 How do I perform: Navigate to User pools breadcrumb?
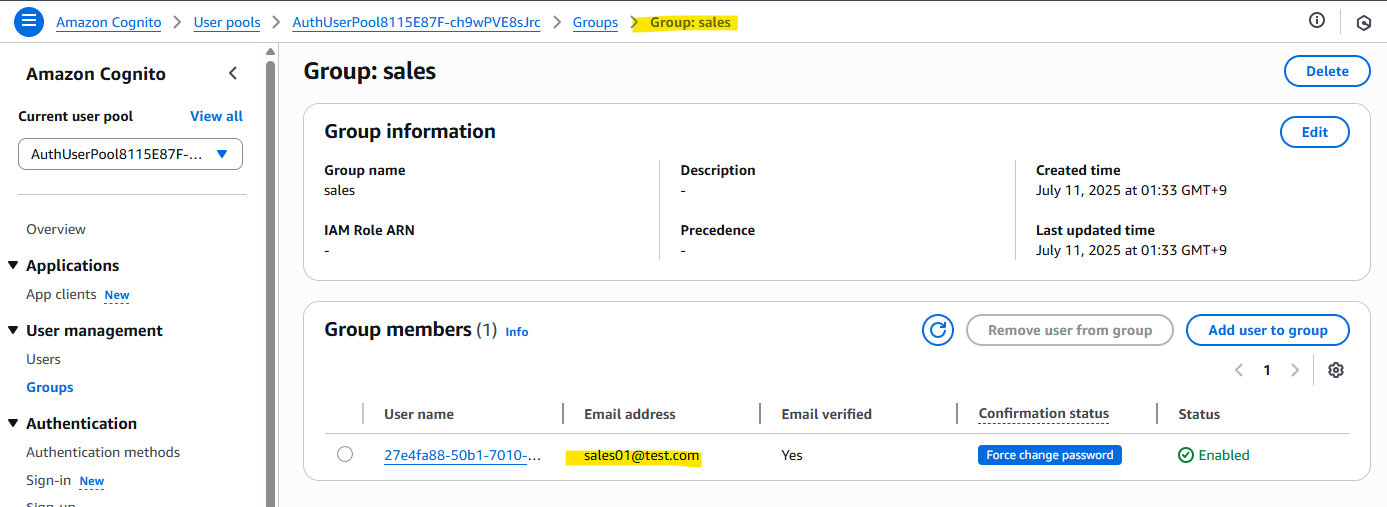pyautogui.click(x=227, y=22)
